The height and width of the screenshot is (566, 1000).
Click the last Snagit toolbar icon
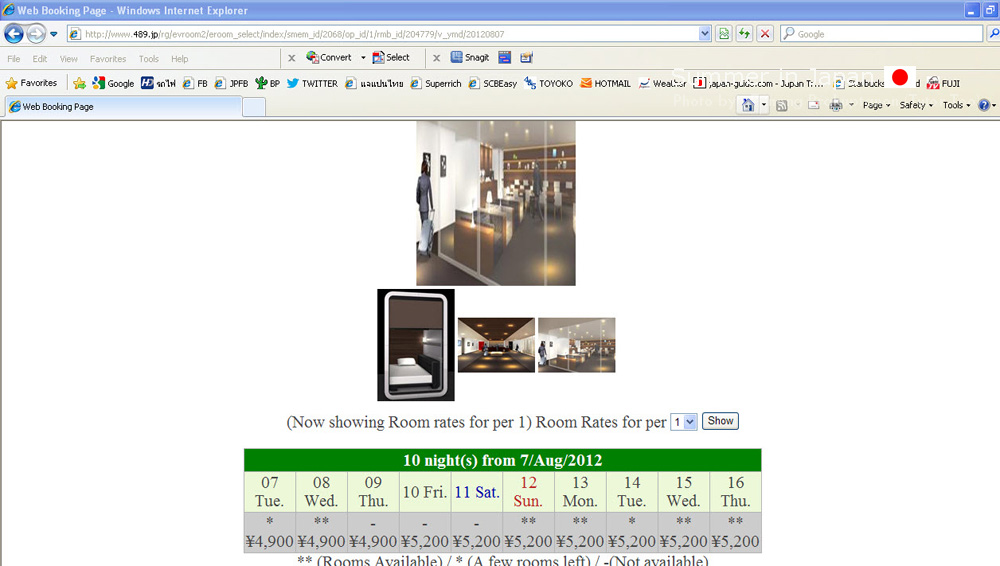point(526,57)
